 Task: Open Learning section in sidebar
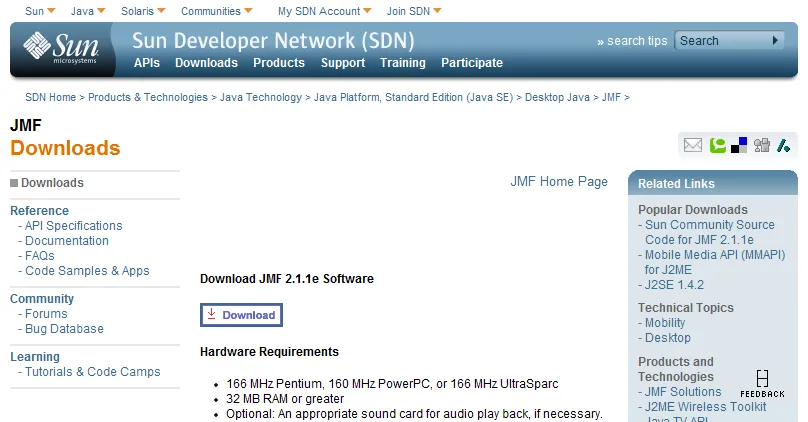(x=35, y=357)
